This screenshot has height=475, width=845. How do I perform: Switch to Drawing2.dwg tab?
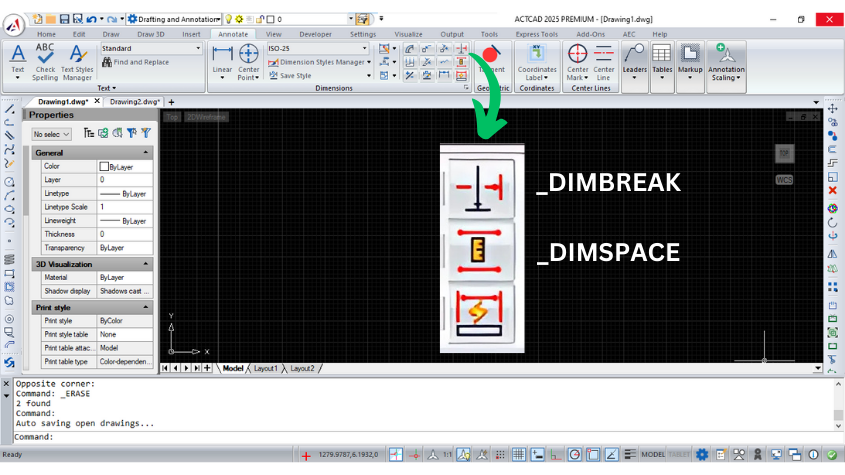click(134, 101)
